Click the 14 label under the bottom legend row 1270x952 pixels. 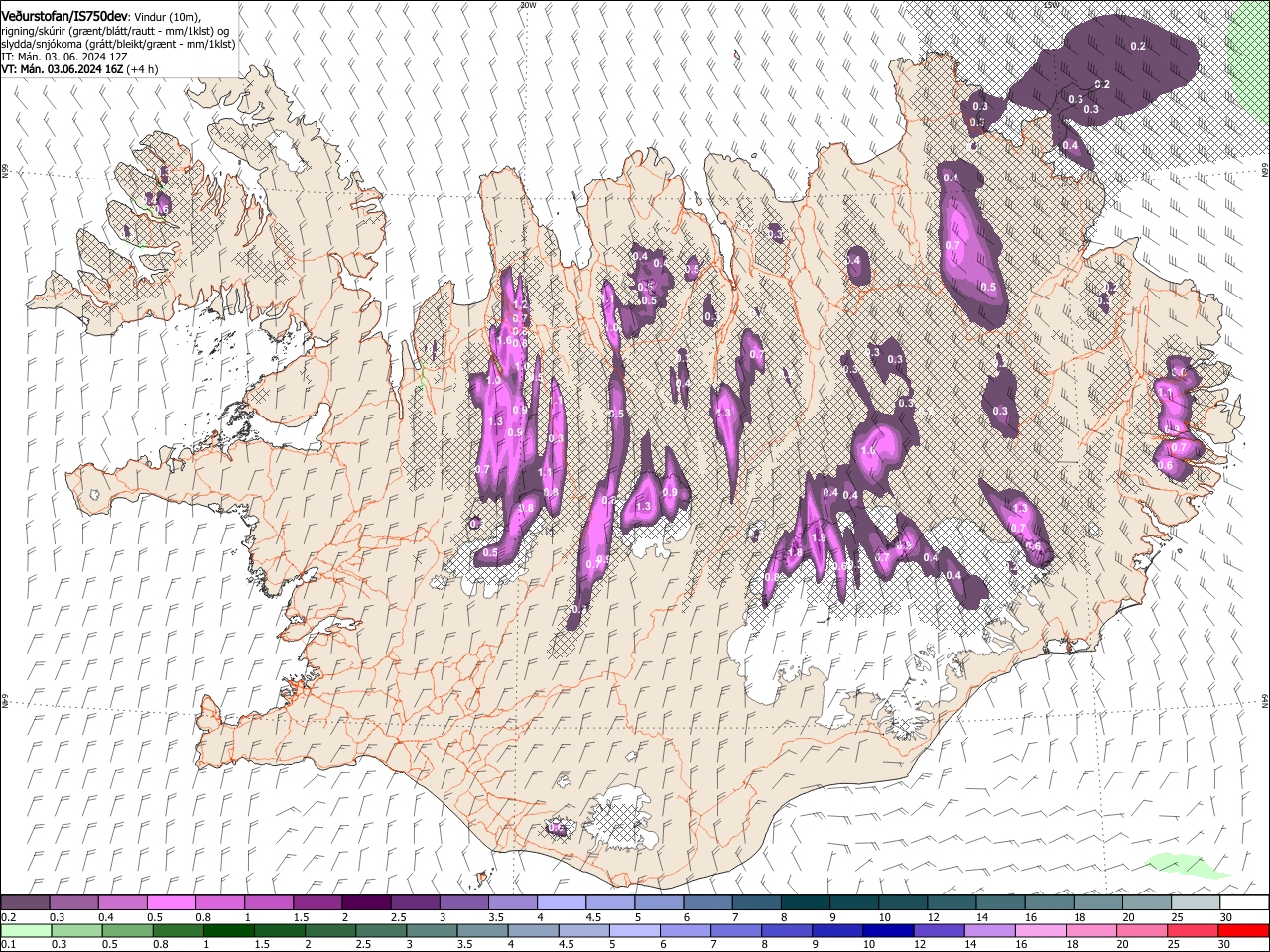coord(972,944)
